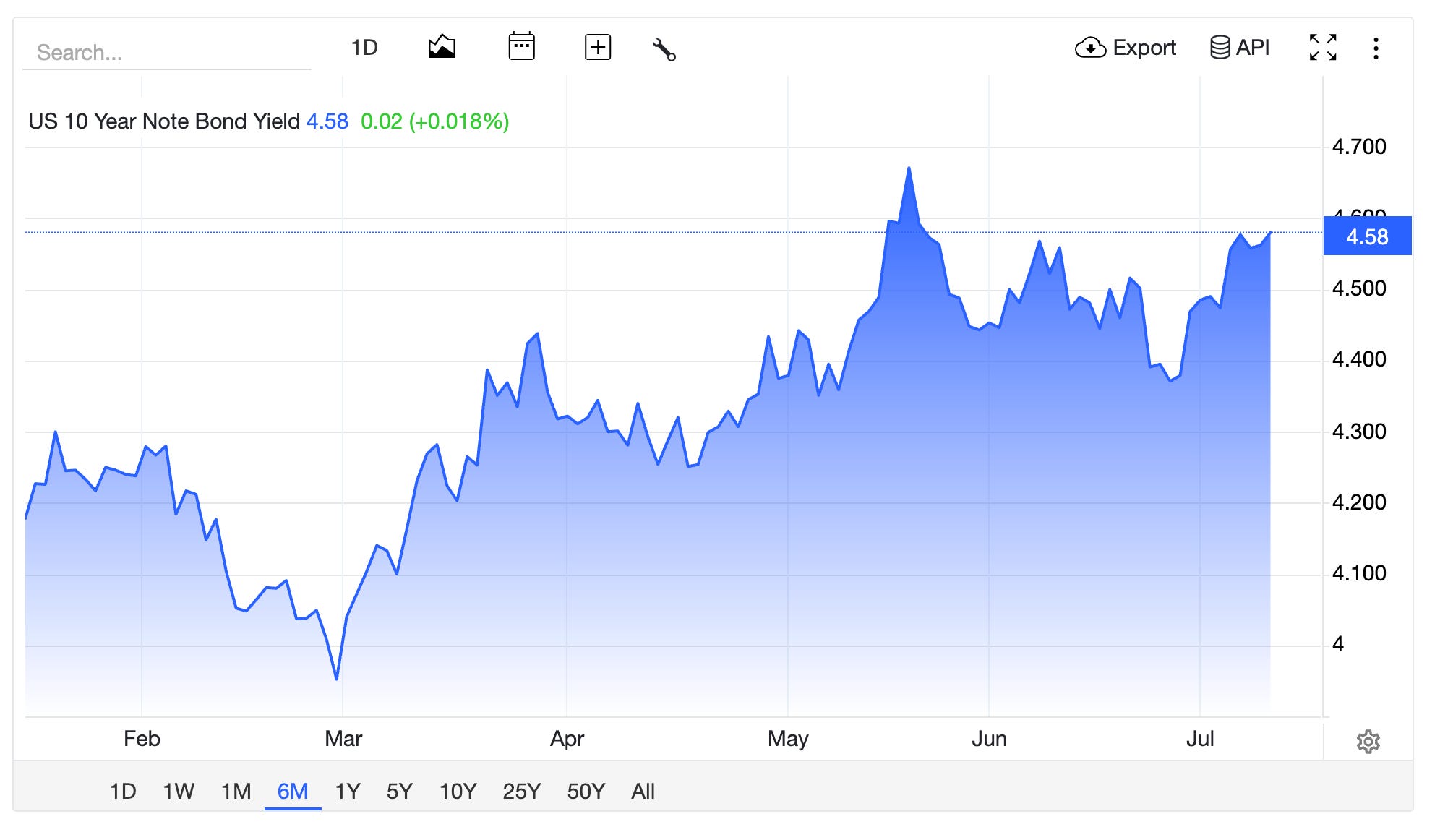
Task: Click the Jul label on the time axis
Action: 1200,739
